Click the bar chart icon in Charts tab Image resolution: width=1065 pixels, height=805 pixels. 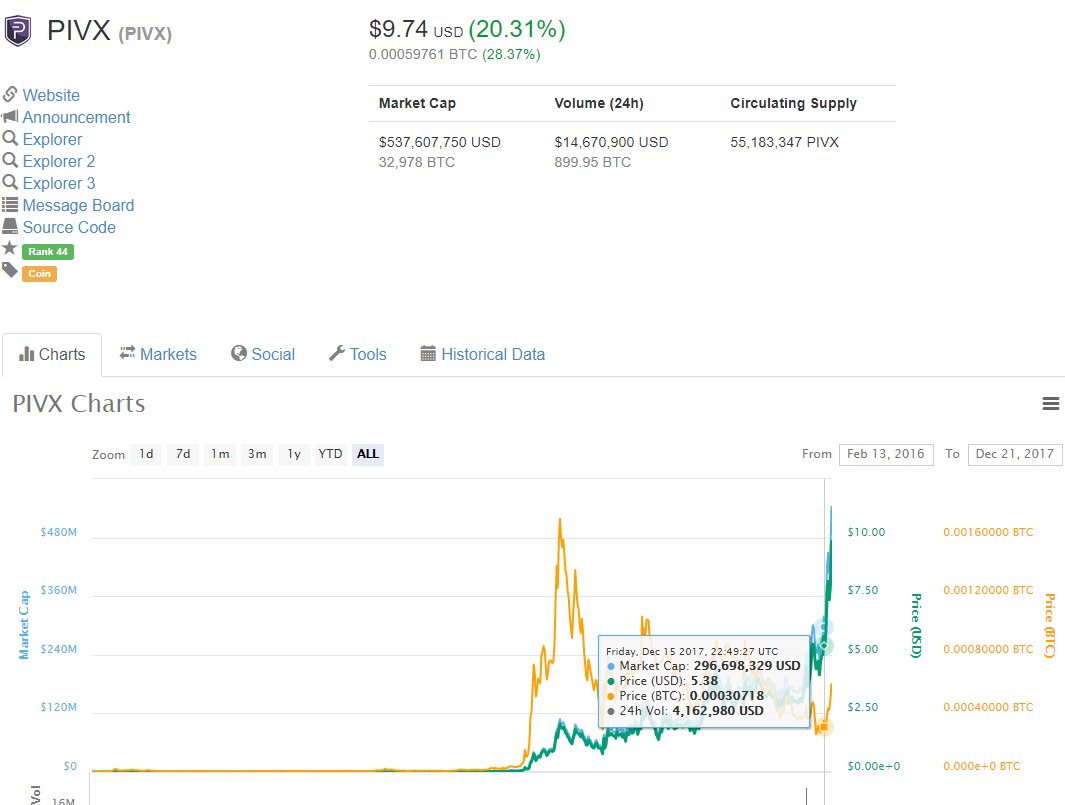tap(26, 354)
